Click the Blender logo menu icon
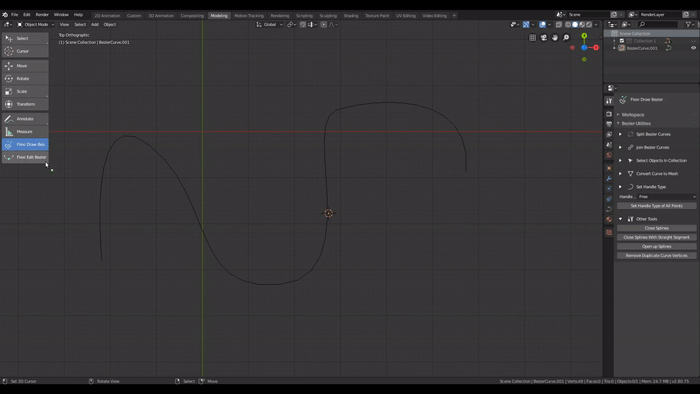Image resolution: width=700 pixels, height=394 pixels. (x=5, y=15)
